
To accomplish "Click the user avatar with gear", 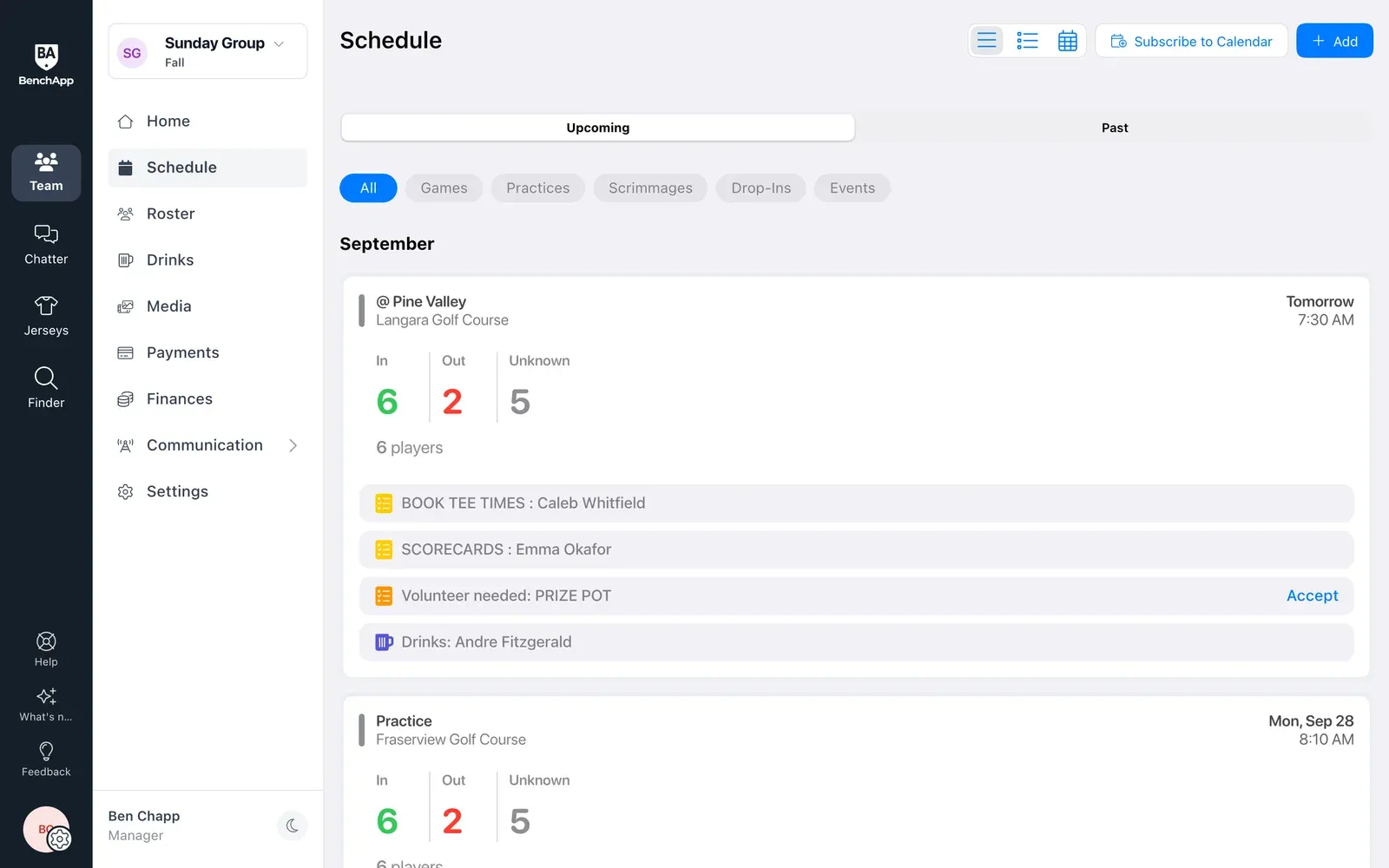I will click(47, 830).
